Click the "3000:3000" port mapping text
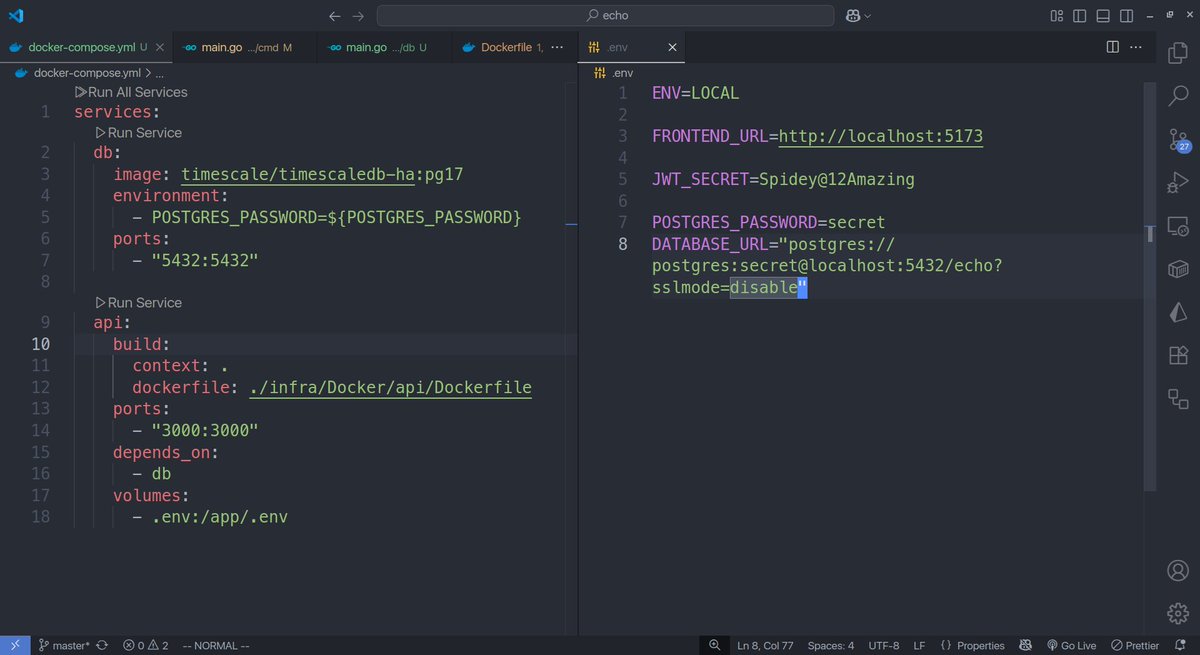 click(205, 430)
